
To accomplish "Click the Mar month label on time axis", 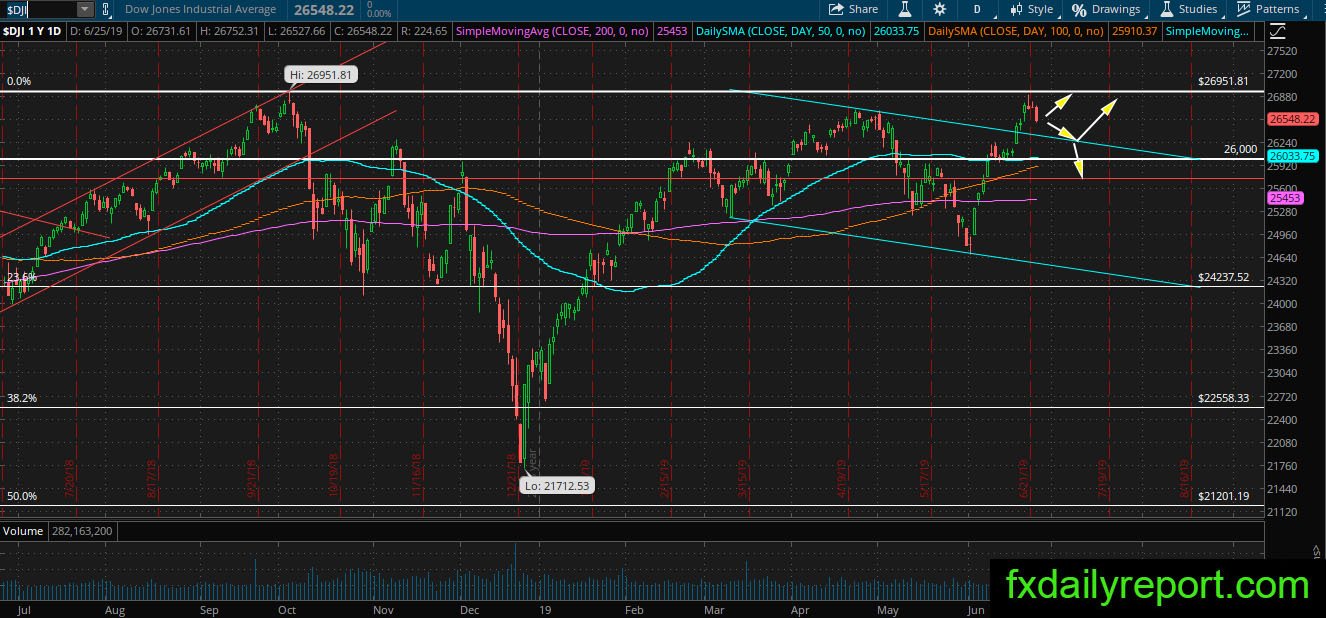I will (714, 609).
